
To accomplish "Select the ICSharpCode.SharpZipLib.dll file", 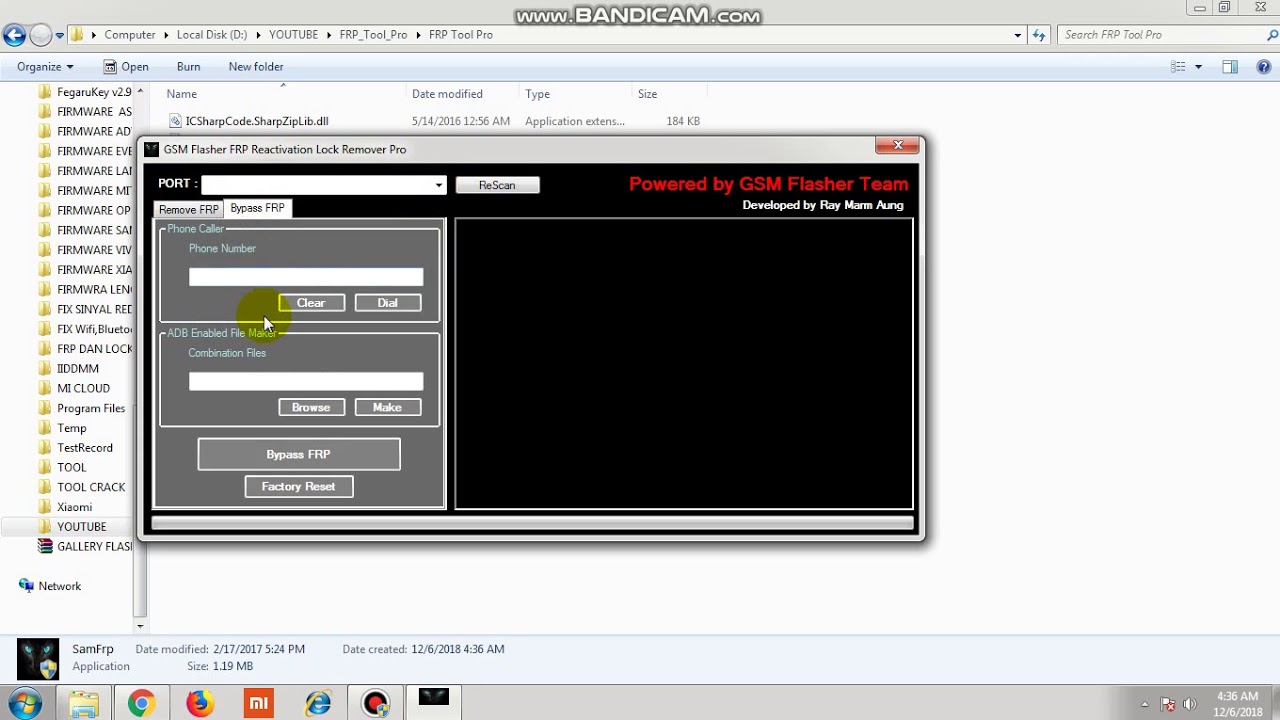I will click(257, 121).
